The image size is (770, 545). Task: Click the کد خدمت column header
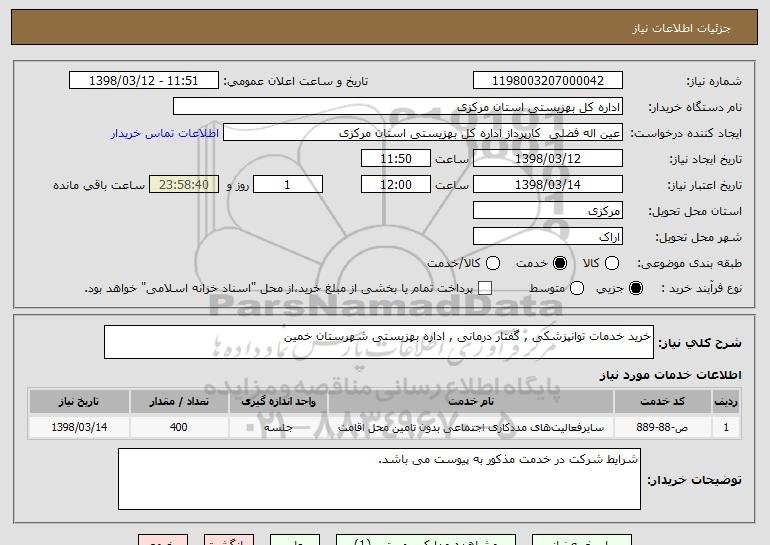click(662, 402)
